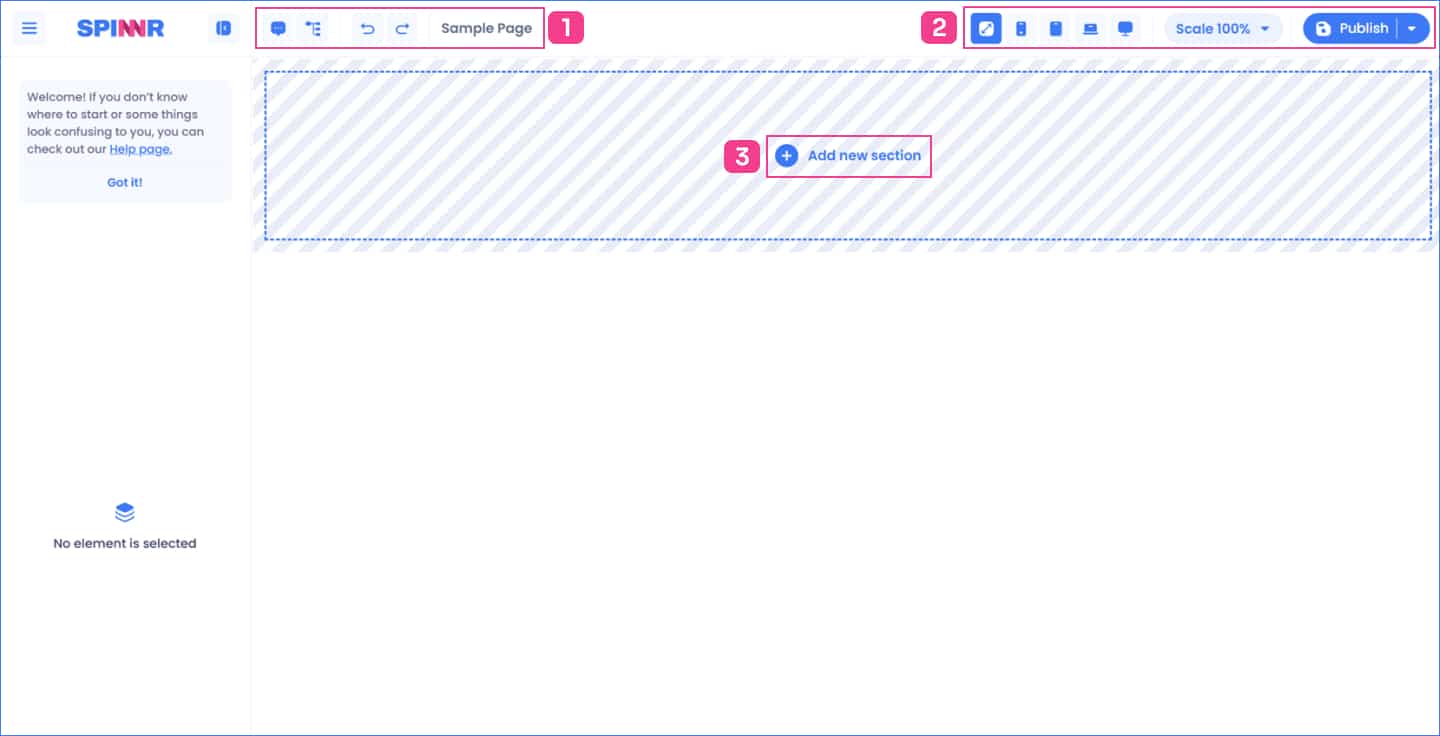The image size is (1440, 736).
Task: Collapse the left sidebar panel
Action: click(x=223, y=28)
